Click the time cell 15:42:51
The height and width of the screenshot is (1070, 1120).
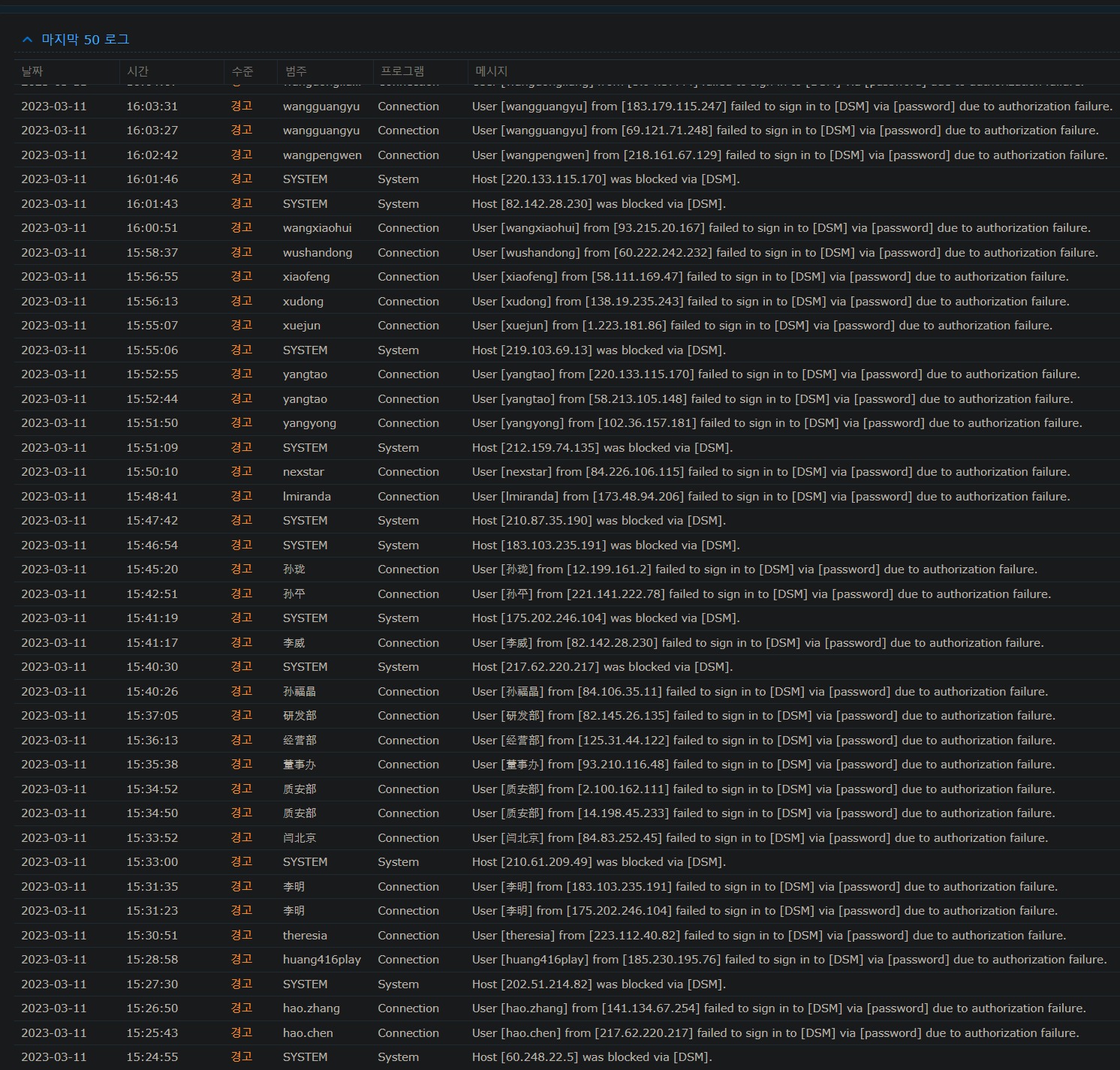pos(152,594)
